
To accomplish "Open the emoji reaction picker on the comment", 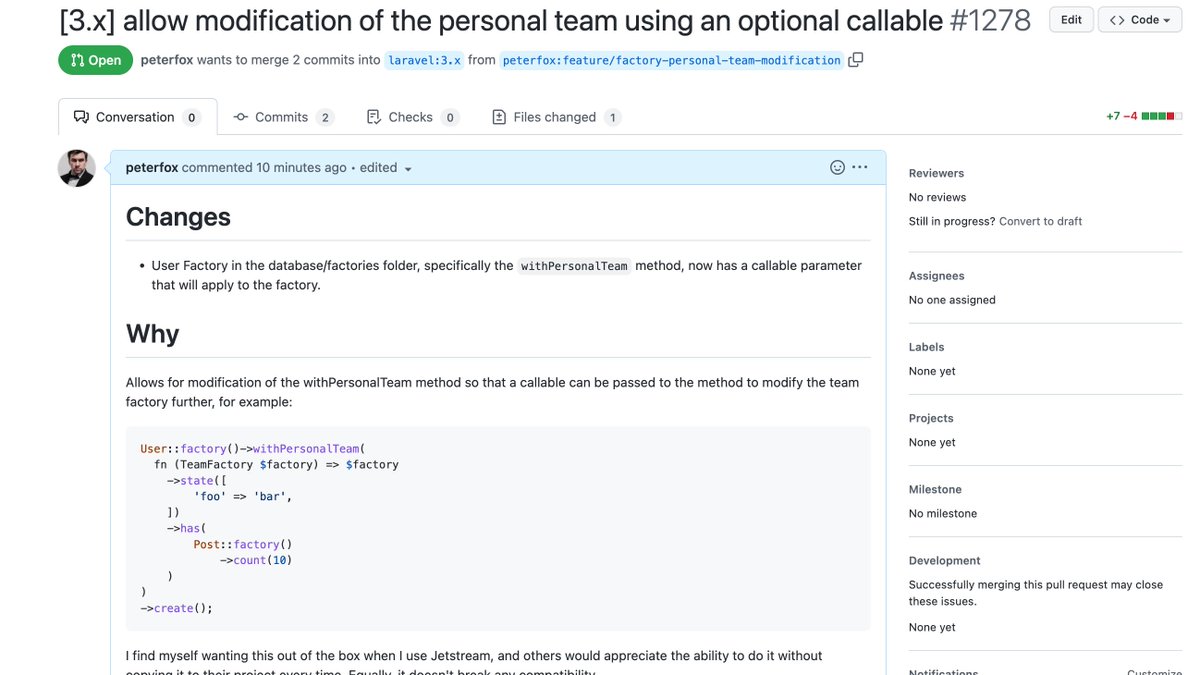I will point(836,167).
